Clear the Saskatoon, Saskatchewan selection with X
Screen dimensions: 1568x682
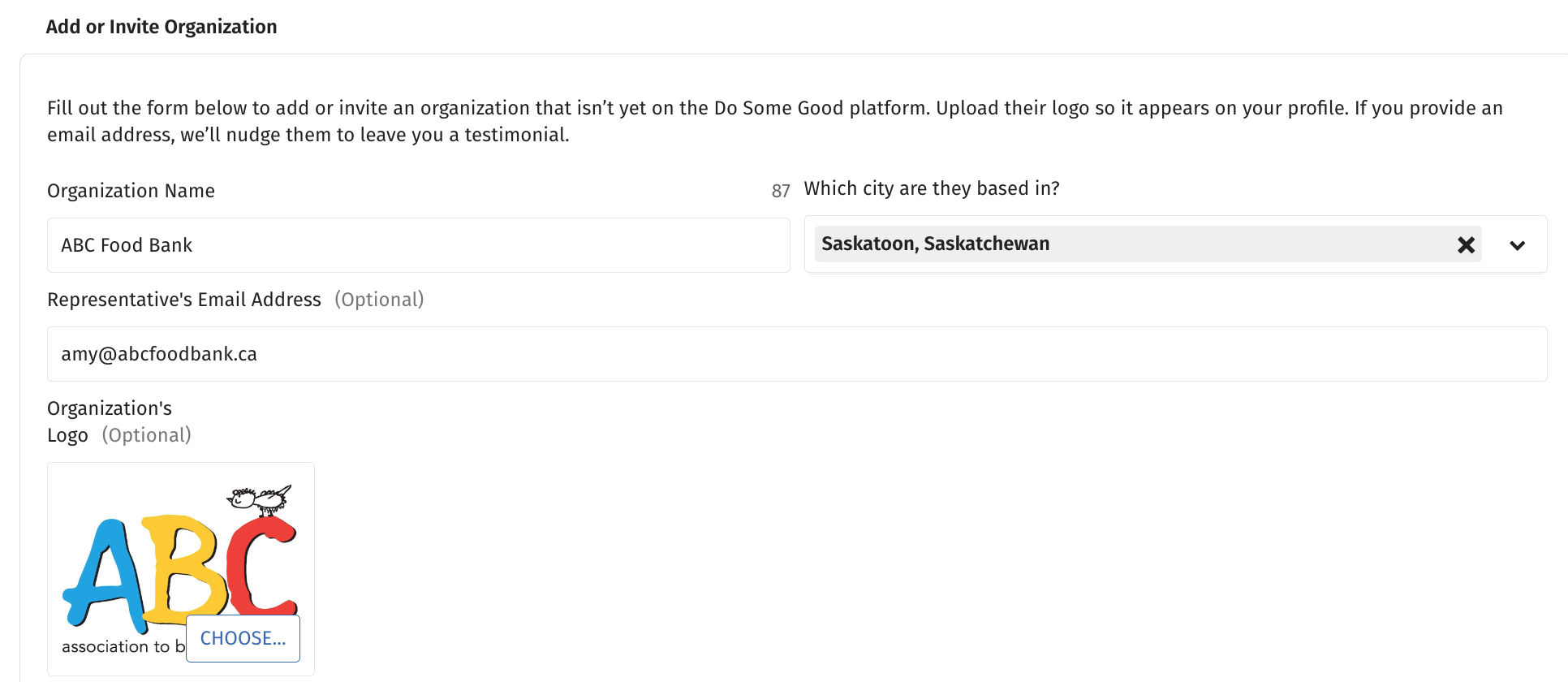pyautogui.click(x=1466, y=244)
